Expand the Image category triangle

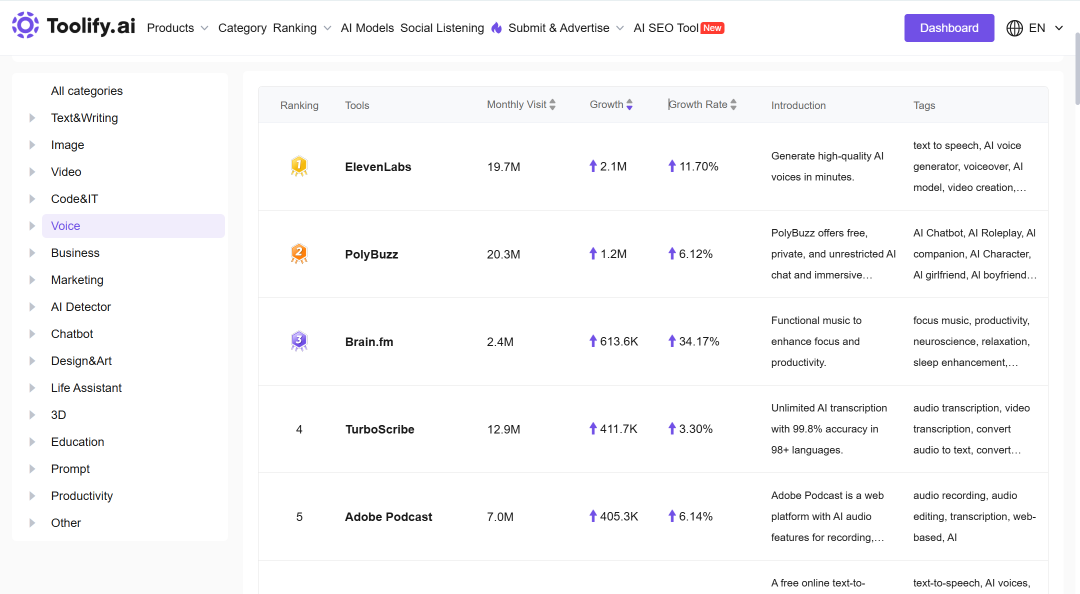pyautogui.click(x=32, y=145)
